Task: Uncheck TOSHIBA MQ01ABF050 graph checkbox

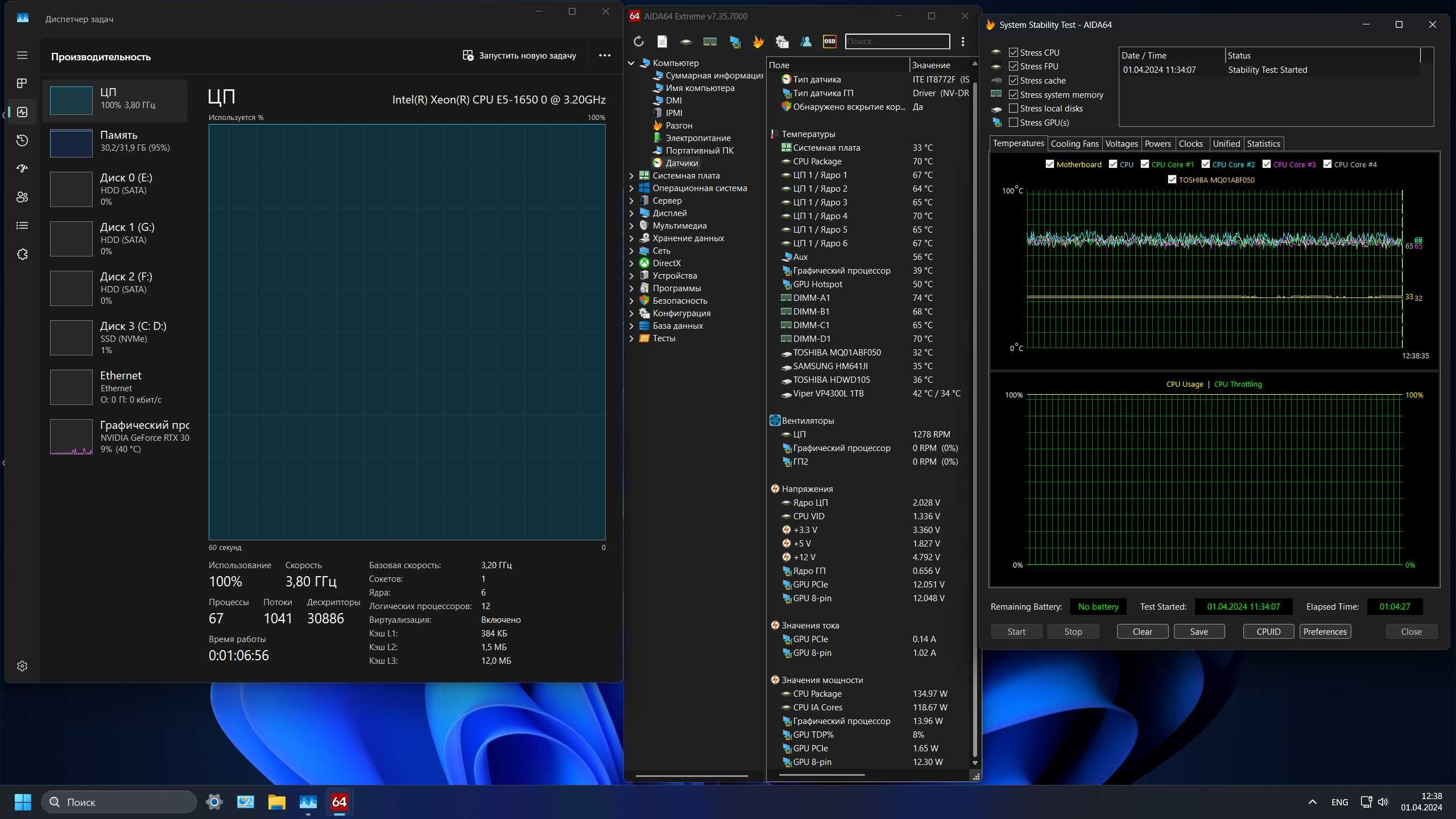Action: click(x=1172, y=179)
